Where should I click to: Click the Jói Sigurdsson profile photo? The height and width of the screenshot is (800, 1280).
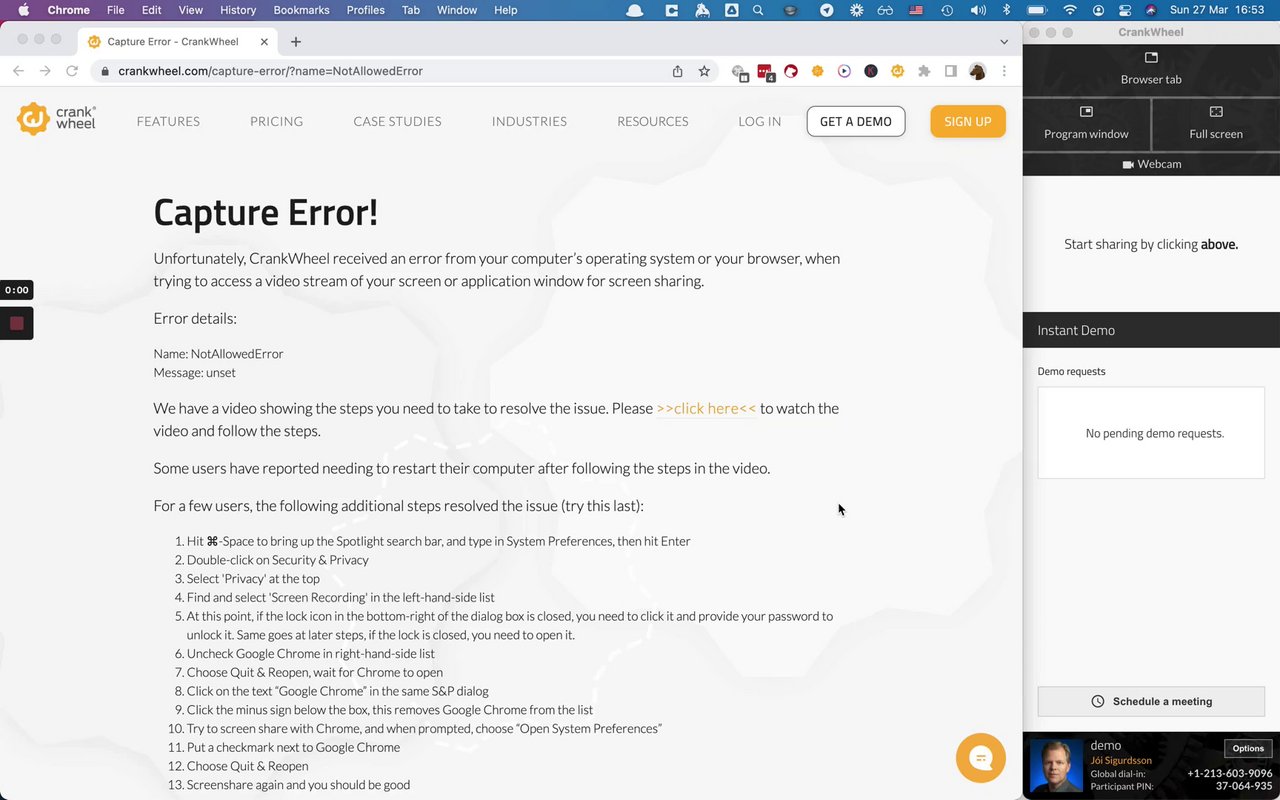(x=1056, y=766)
